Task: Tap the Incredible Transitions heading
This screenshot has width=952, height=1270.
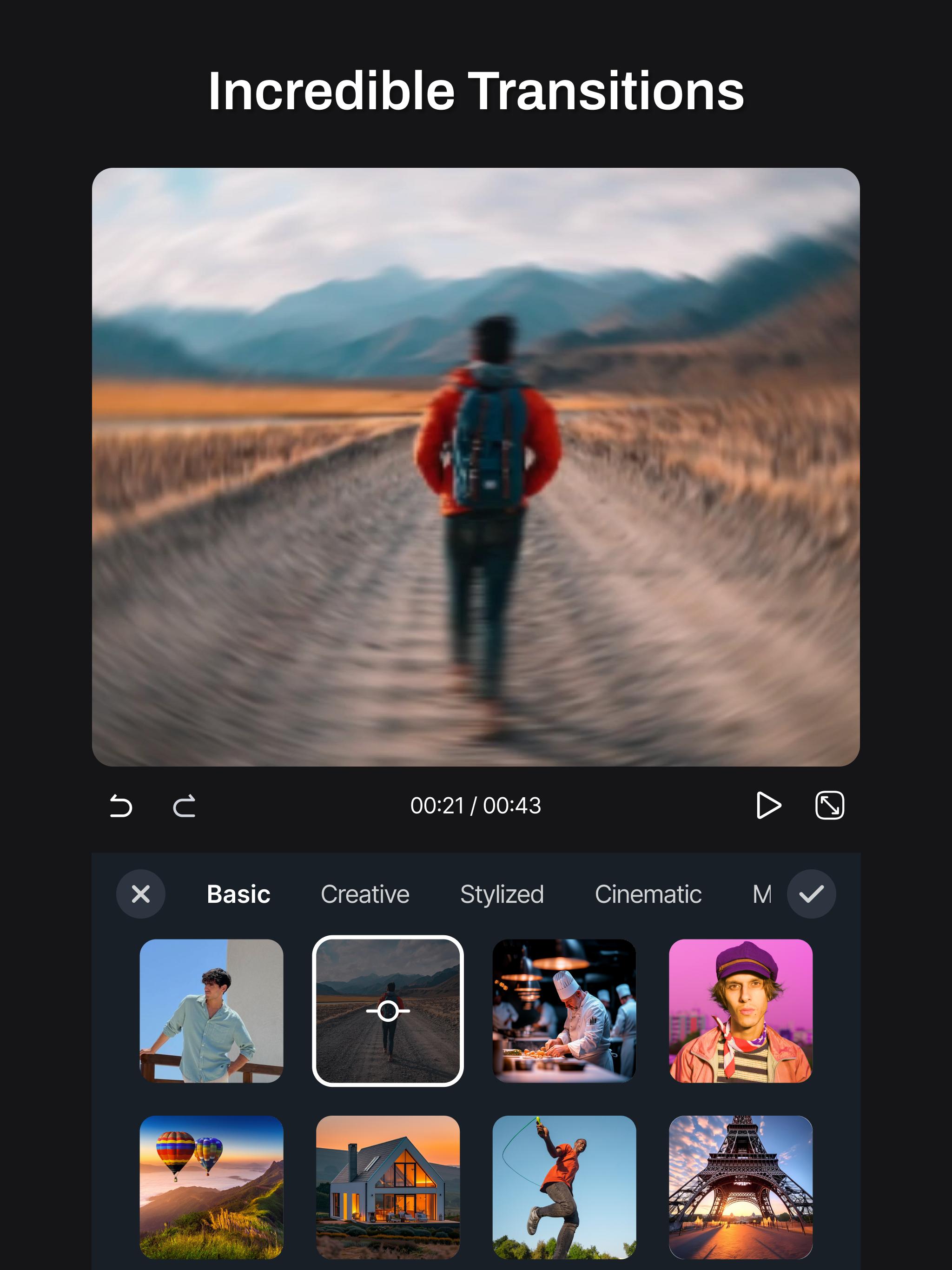Action: click(476, 91)
